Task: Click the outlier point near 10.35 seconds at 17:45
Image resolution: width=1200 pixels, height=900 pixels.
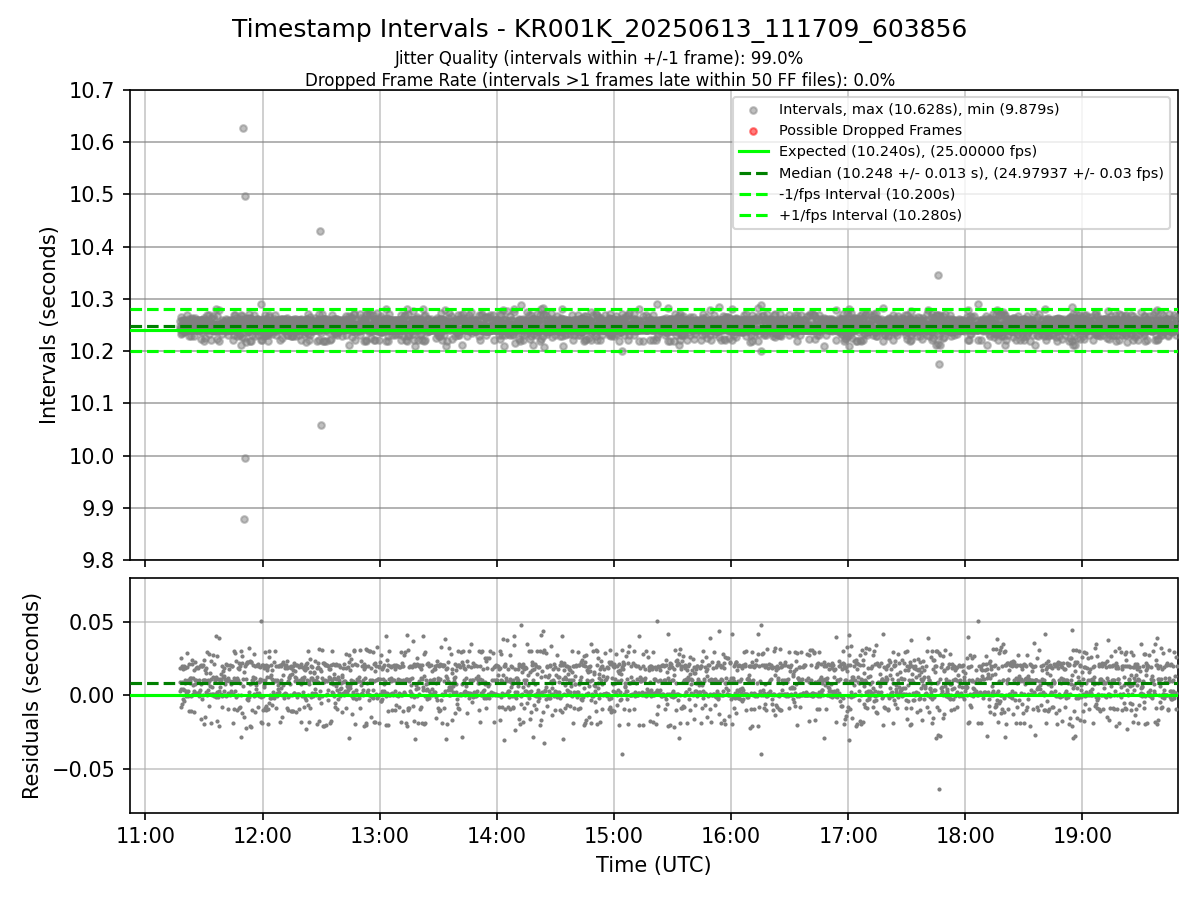Action: click(x=938, y=275)
